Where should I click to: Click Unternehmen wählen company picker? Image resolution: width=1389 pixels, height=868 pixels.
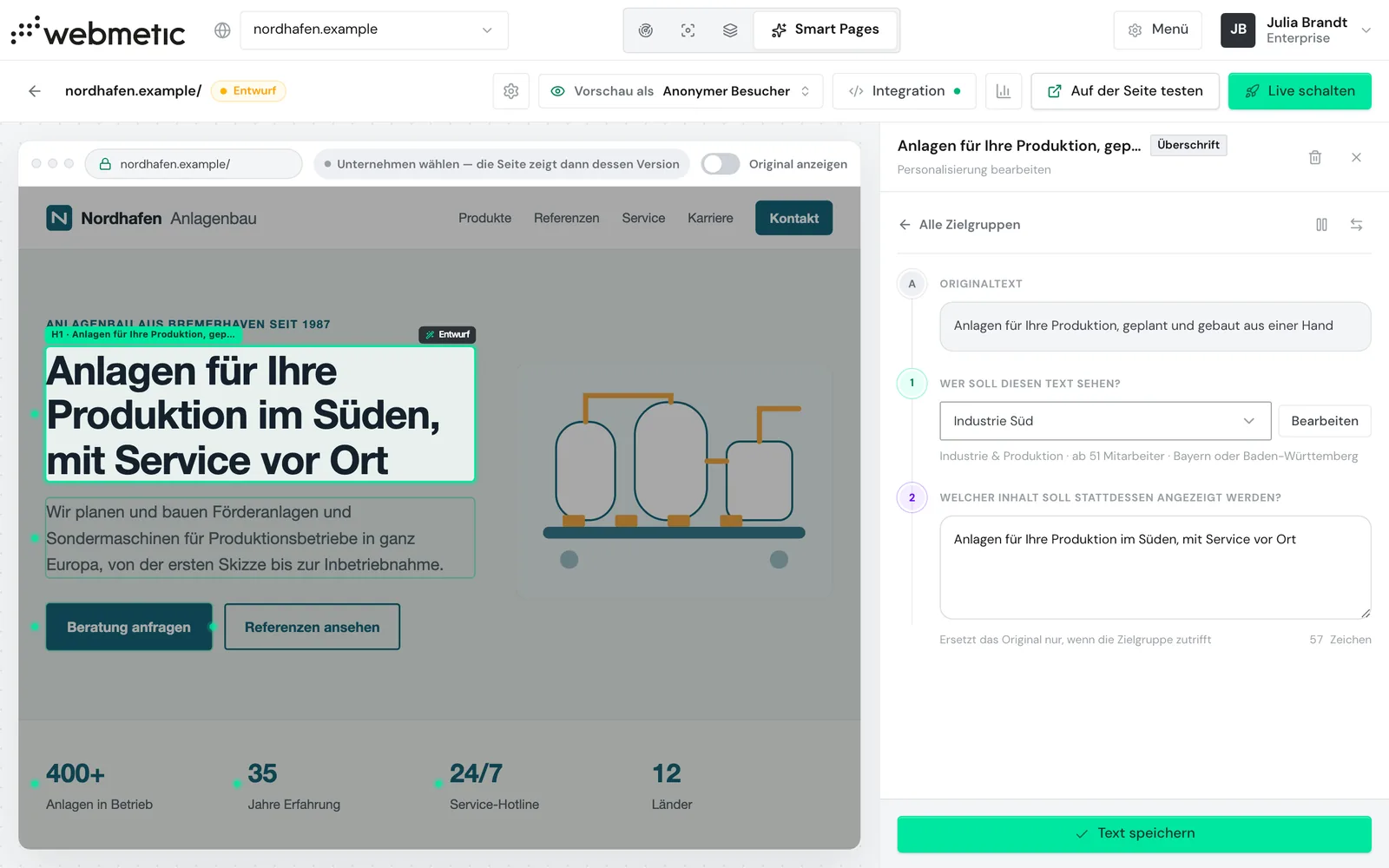pyautogui.click(x=502, y=164)
